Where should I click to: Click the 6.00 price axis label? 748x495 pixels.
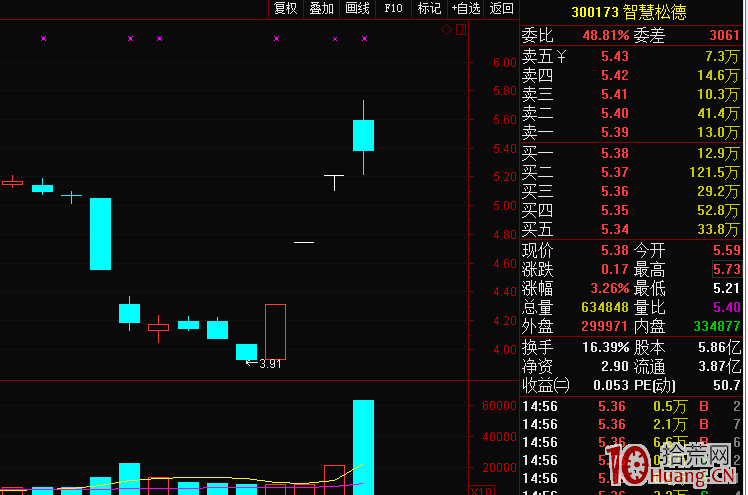tap(505, 63)
